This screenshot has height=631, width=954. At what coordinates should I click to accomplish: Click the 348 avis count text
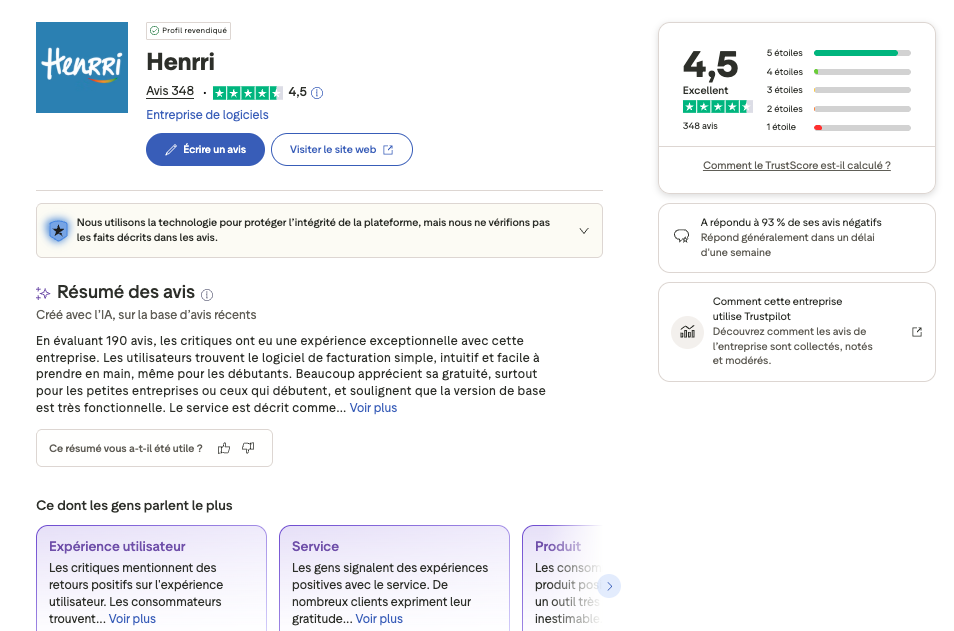pyautogui.click(x=700, y=126)
